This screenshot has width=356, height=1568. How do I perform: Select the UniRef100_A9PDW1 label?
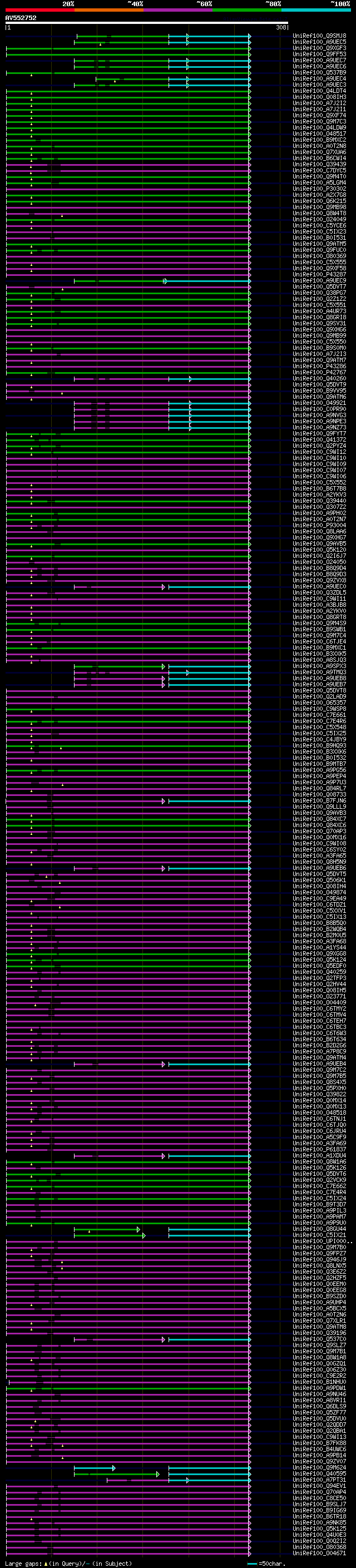coord(319,1388)
